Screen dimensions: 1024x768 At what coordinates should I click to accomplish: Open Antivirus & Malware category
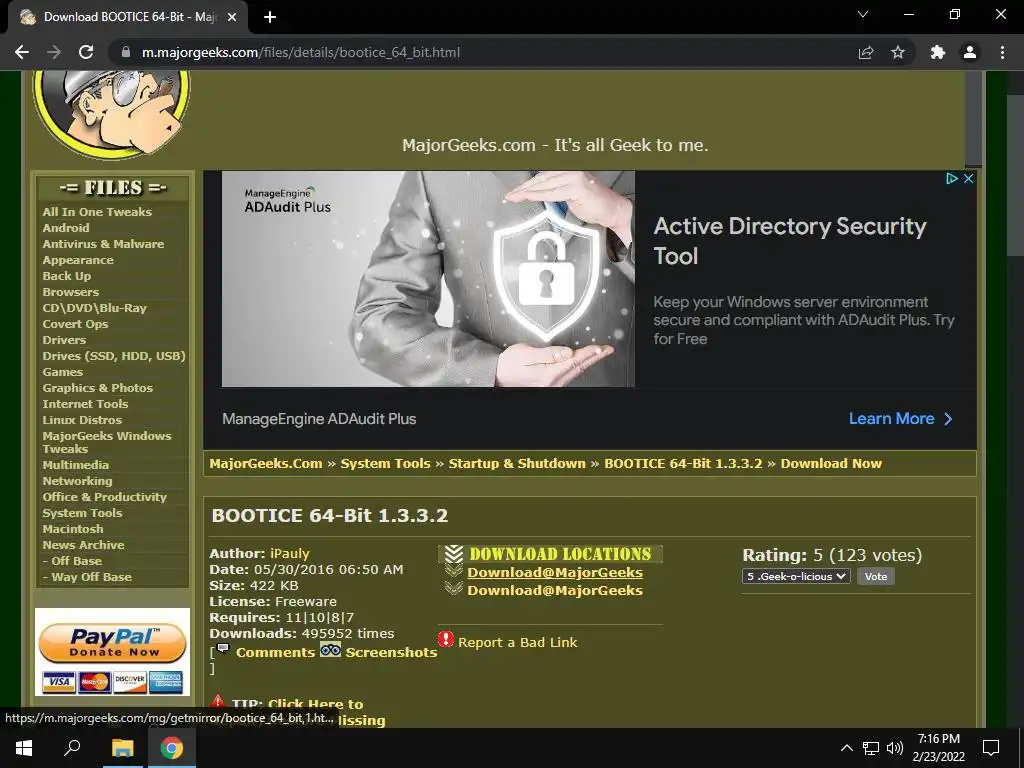click(x=103, y=244)
